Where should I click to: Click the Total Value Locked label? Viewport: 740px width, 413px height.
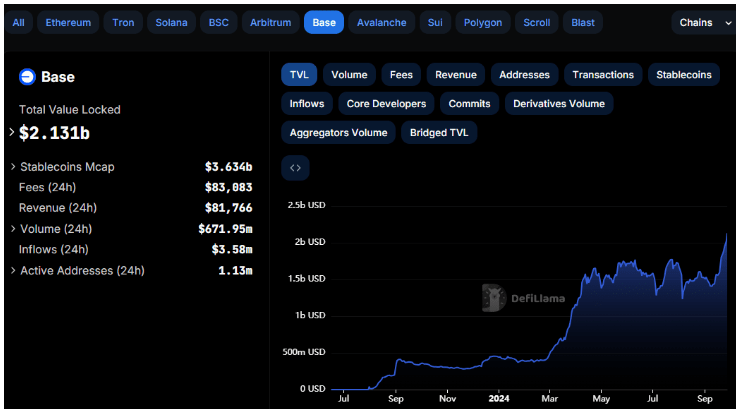pyautogui.click(x=69, y=110)
